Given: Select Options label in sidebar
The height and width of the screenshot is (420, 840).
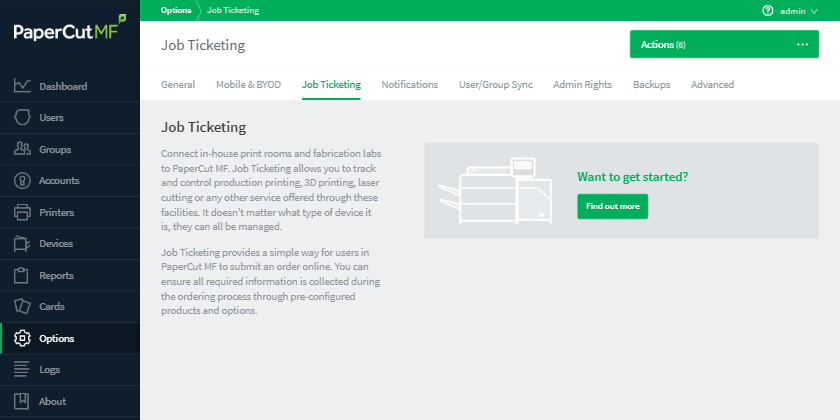Looking at the screenshot, I should 57,339.
